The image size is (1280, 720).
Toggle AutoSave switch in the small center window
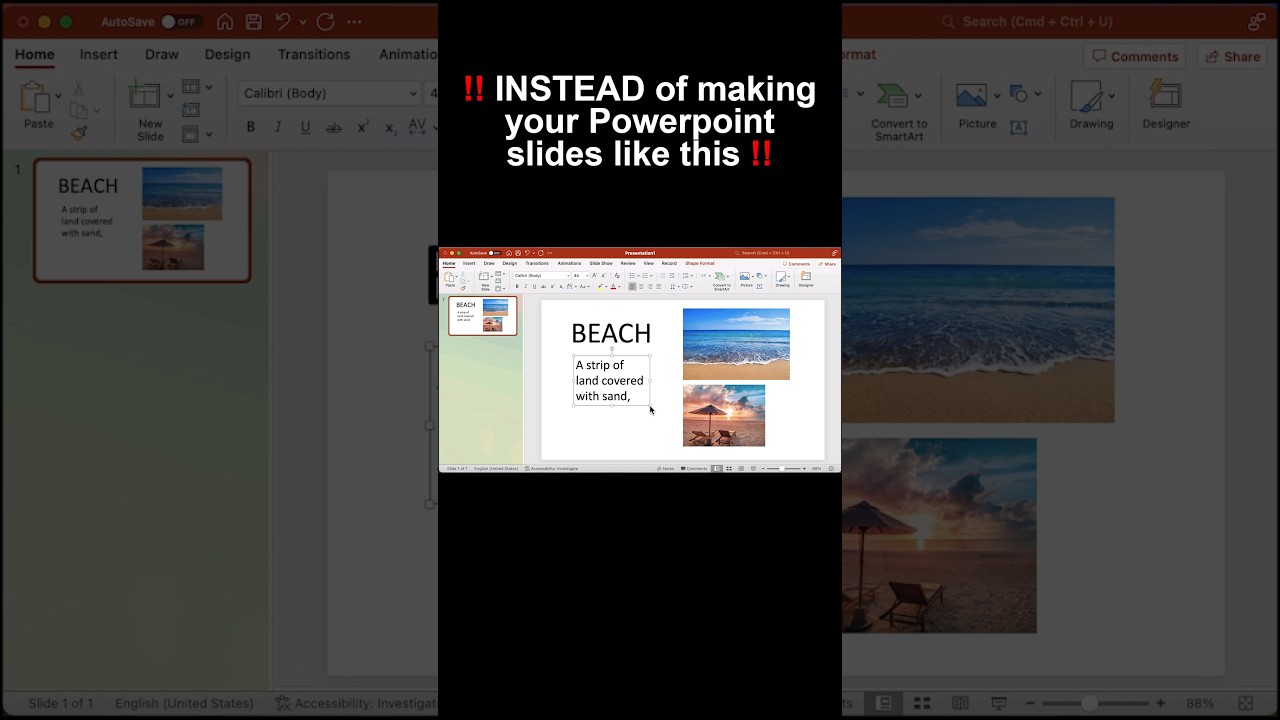tap(495, 253)
